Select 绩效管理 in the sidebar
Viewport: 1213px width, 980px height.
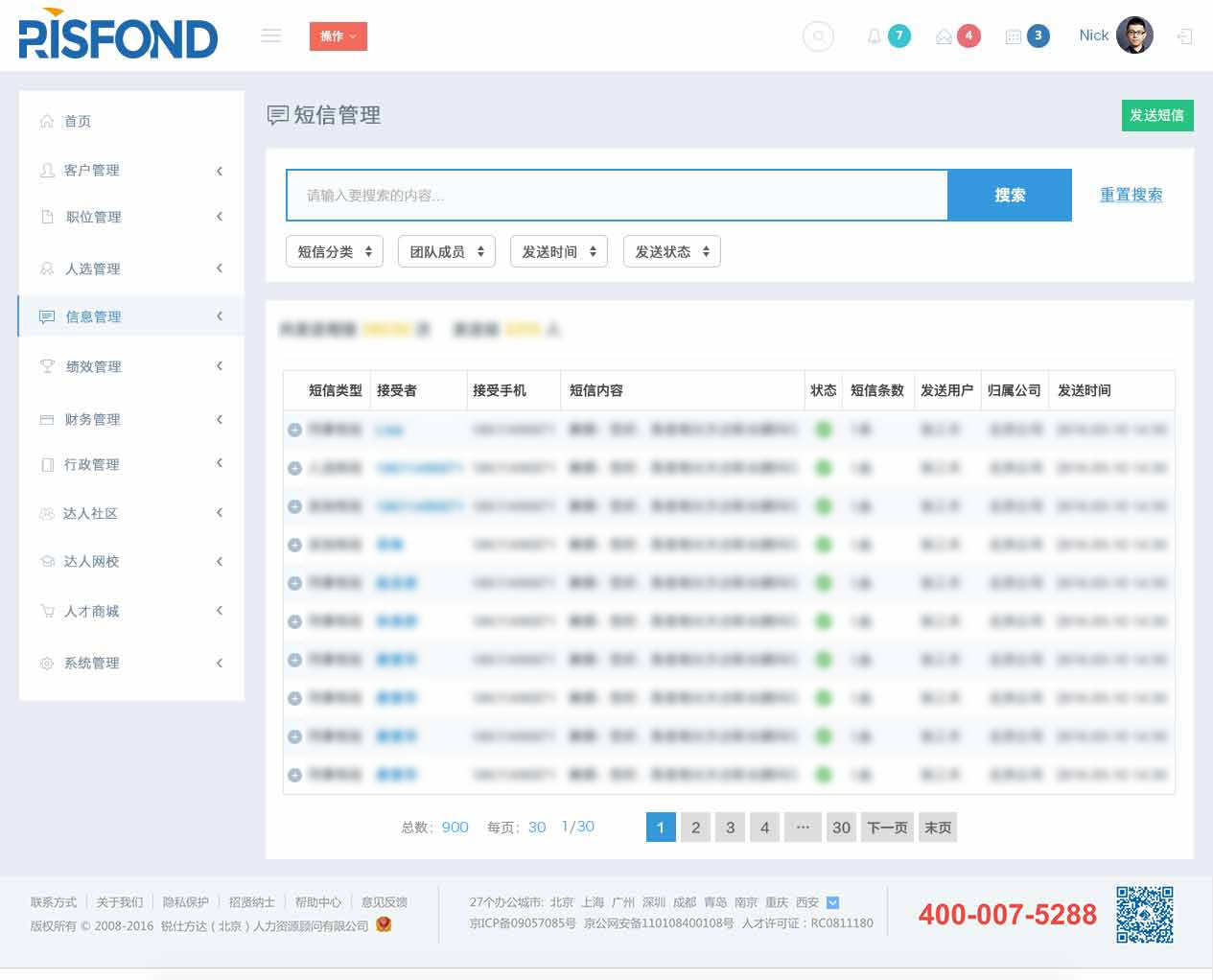[x=93, y=366]
